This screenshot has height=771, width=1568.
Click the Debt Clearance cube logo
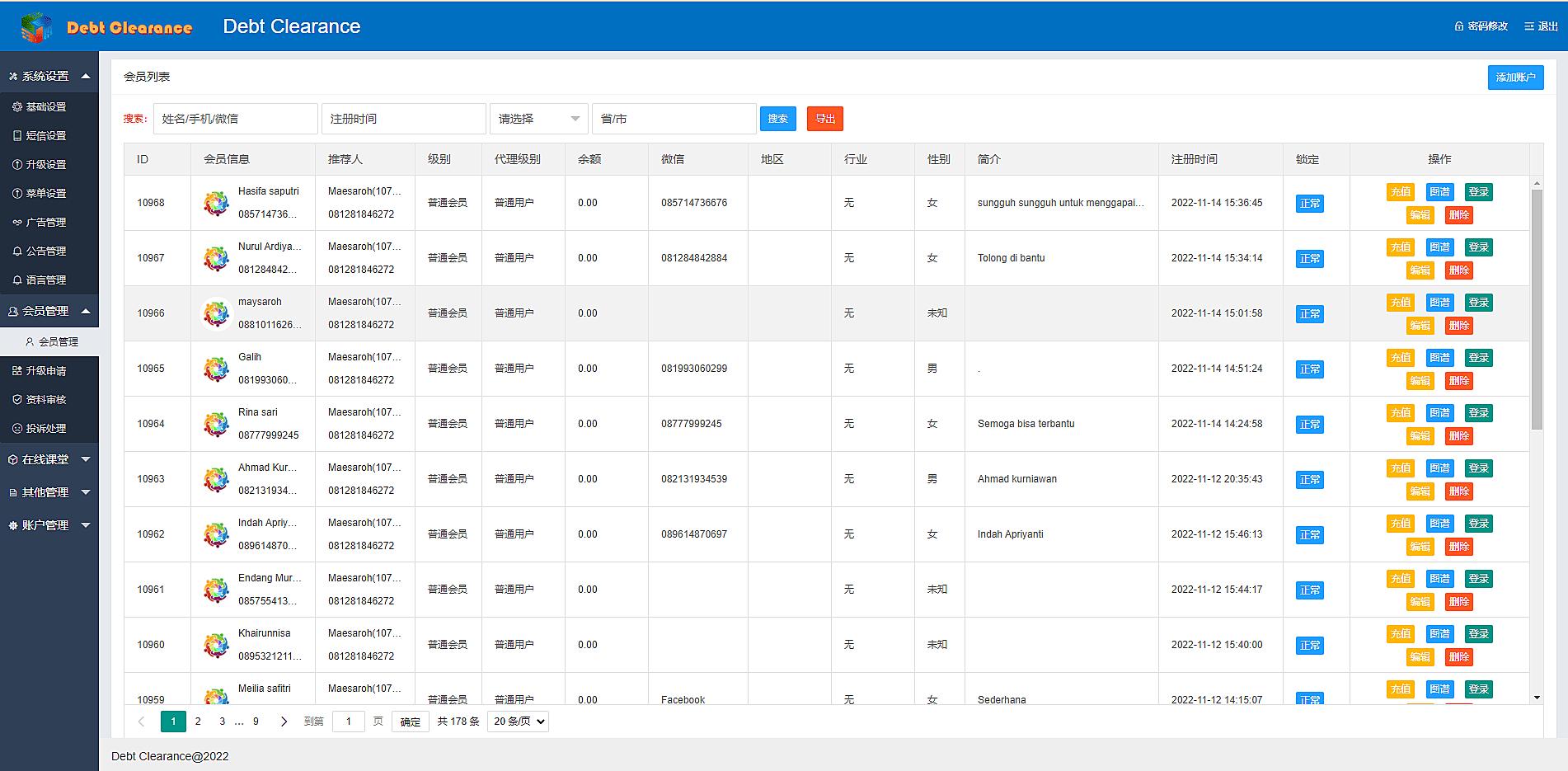click(35, 27)
